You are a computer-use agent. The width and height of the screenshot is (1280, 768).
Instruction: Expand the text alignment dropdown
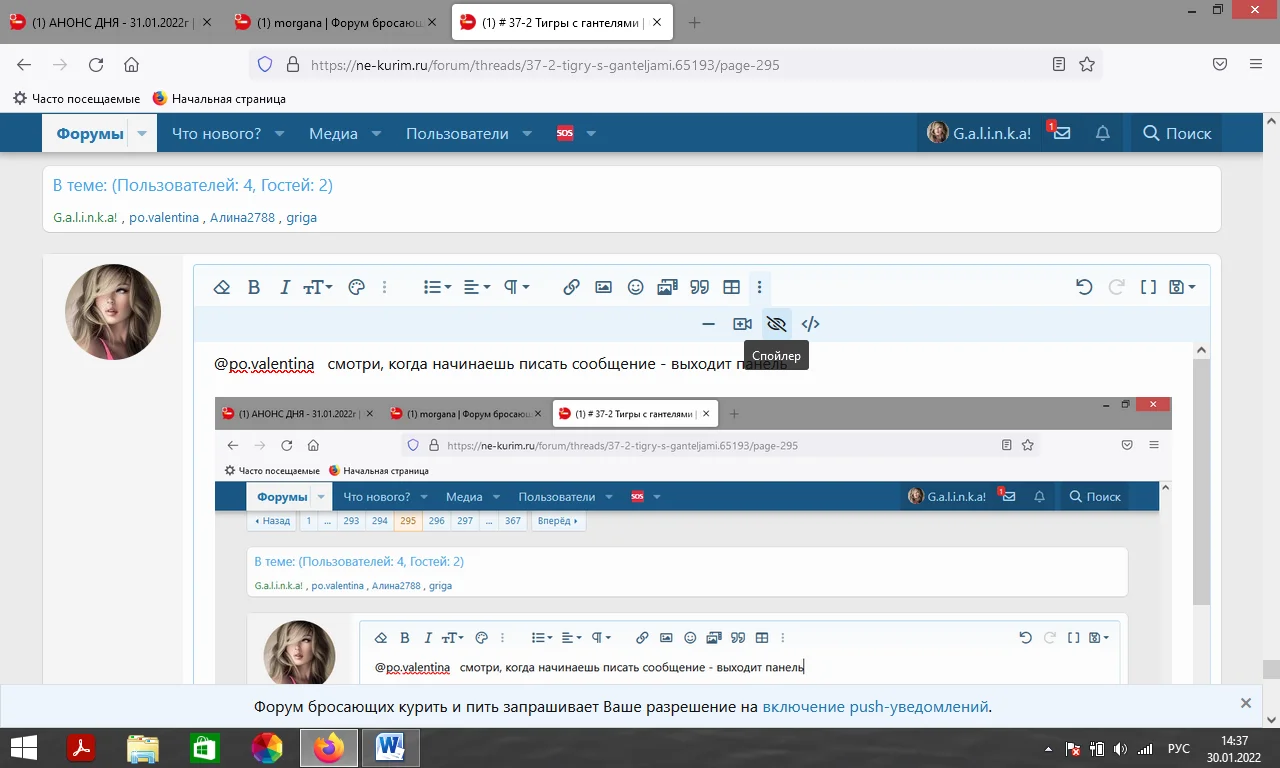[x=476, y=287]
